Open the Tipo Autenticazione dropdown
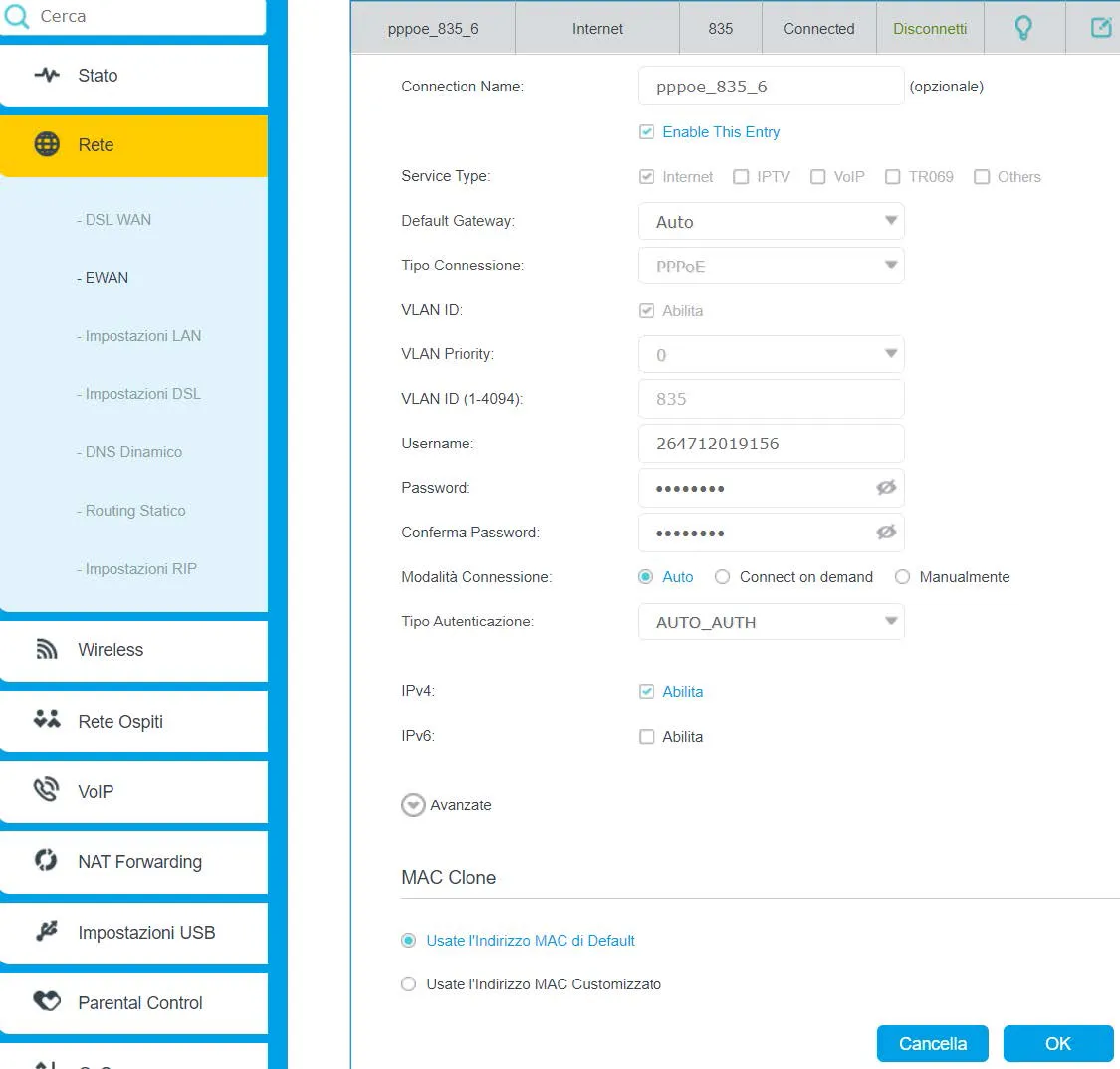1120x1069 pixels. [x=771, y=622]
